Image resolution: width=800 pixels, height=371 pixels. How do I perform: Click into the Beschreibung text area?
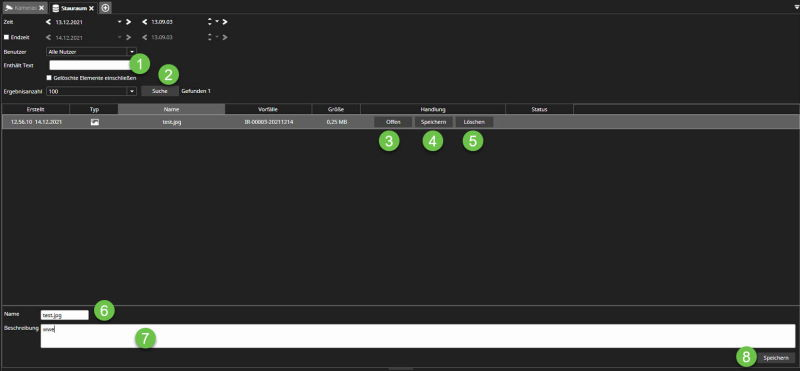(x=418, y=336)
